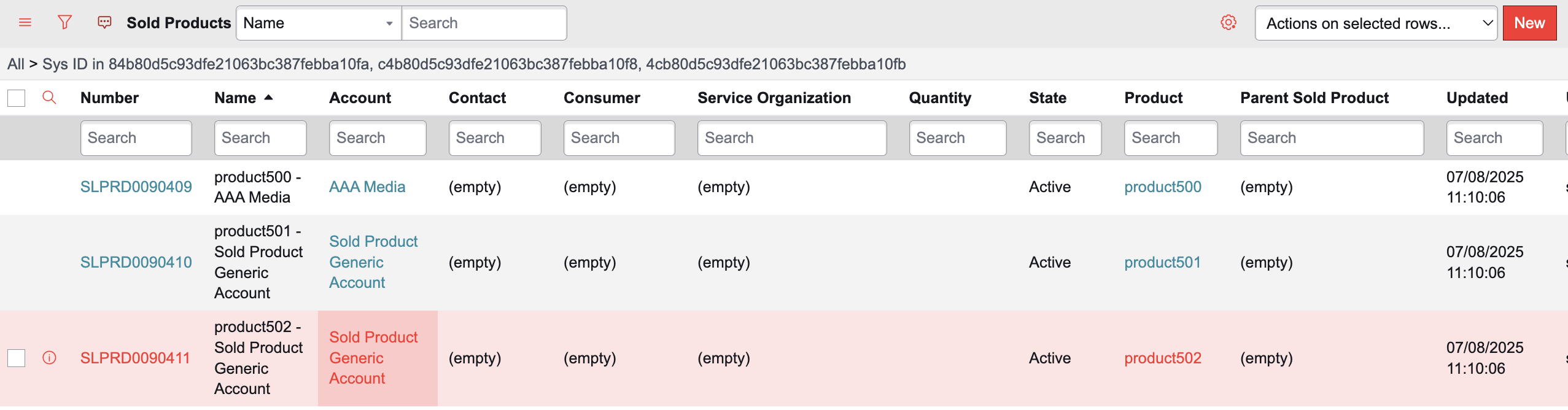Open the Name search field dropdown
Viewport: 1568px width, 410px height.
point(319,23)
